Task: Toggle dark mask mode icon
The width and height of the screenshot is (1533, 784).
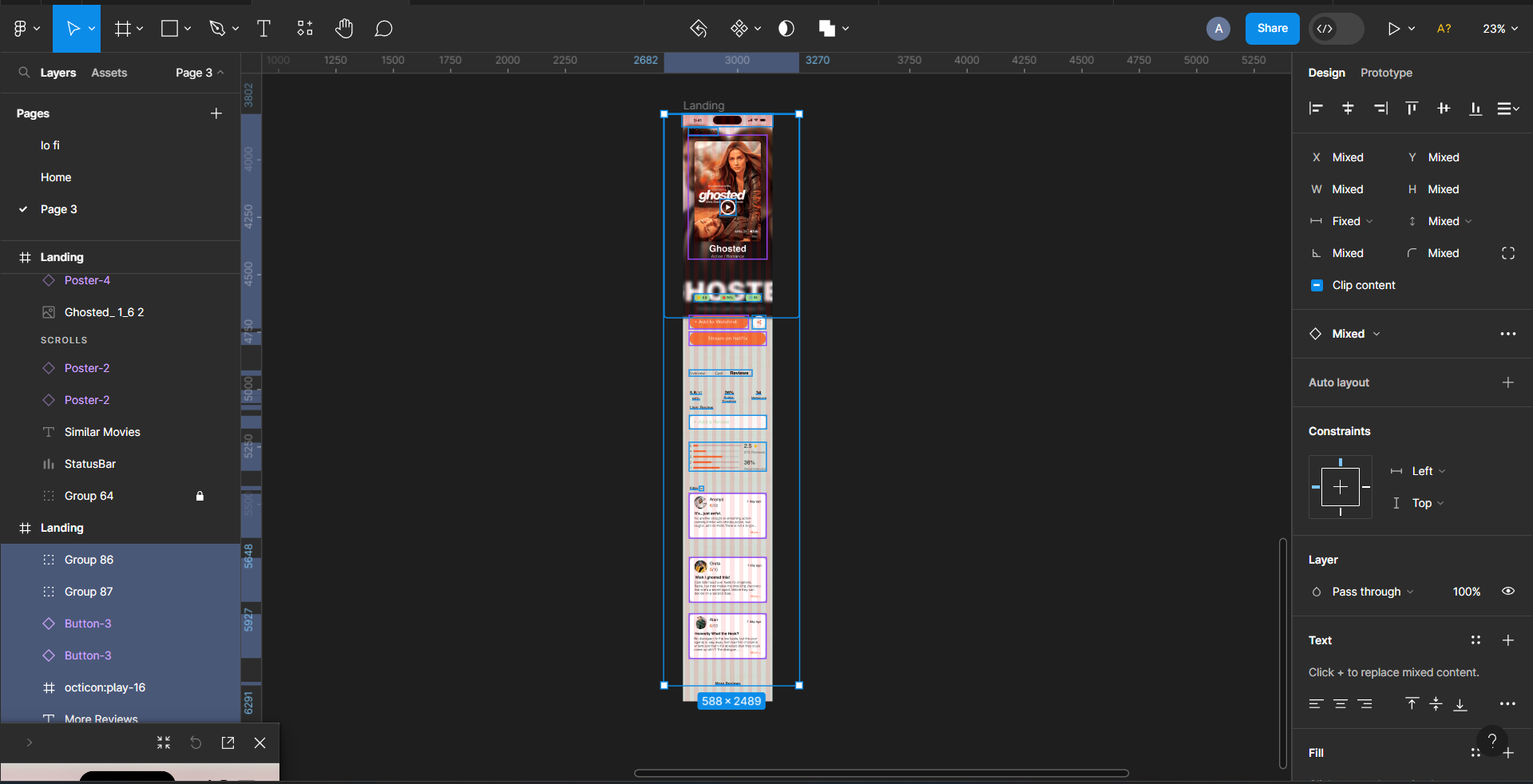Action: point(786,29)
